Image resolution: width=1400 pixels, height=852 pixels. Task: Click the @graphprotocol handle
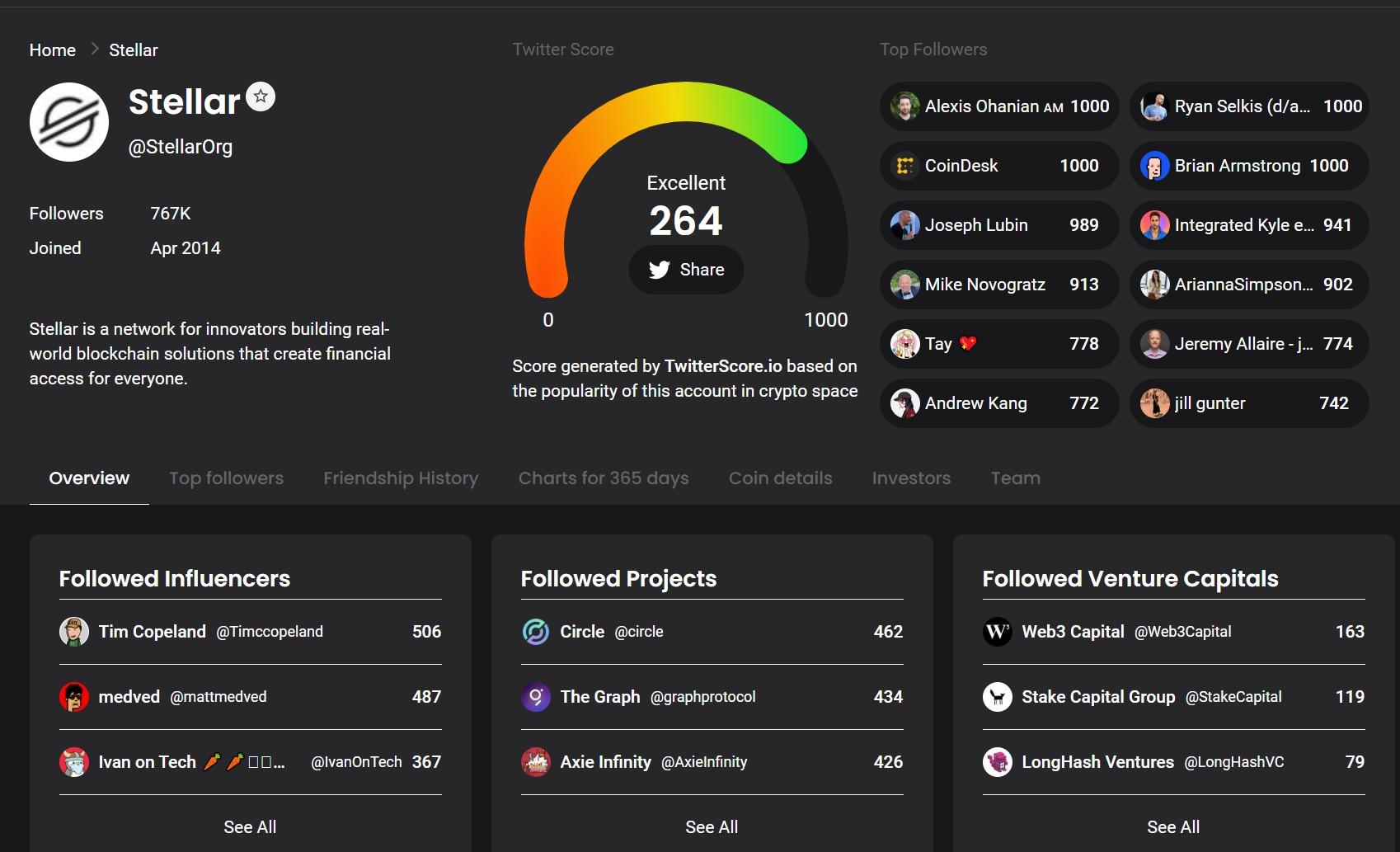click(x=703, y=697)
